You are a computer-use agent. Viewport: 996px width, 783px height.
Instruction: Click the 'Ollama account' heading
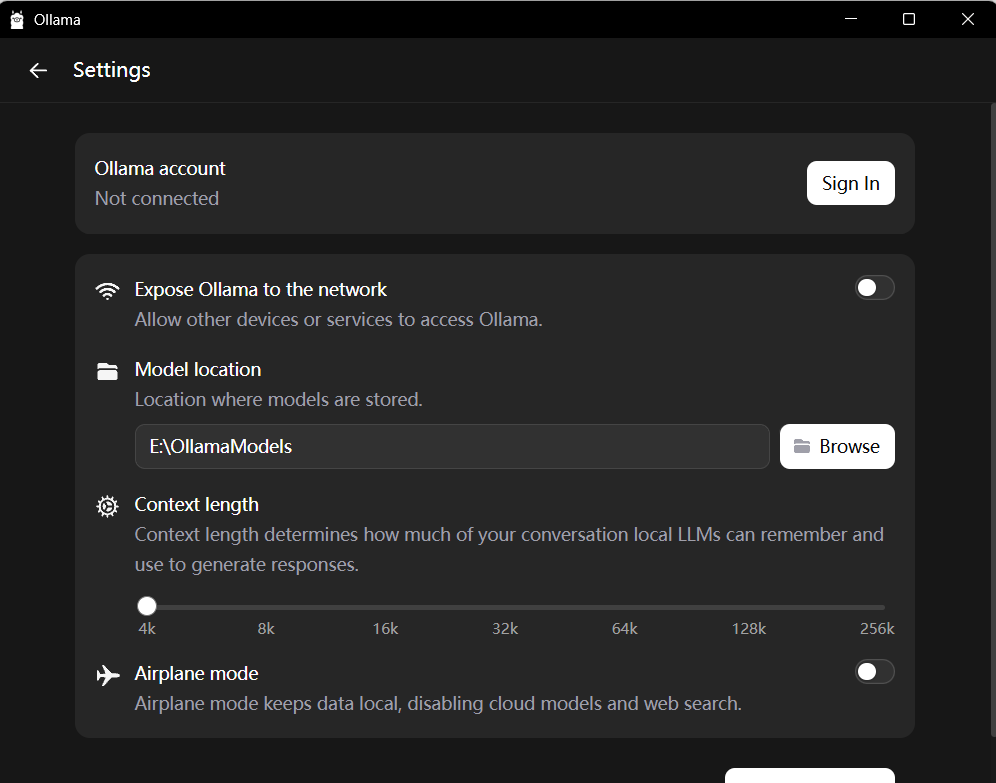pyautogui.click(x=160, y=168)
